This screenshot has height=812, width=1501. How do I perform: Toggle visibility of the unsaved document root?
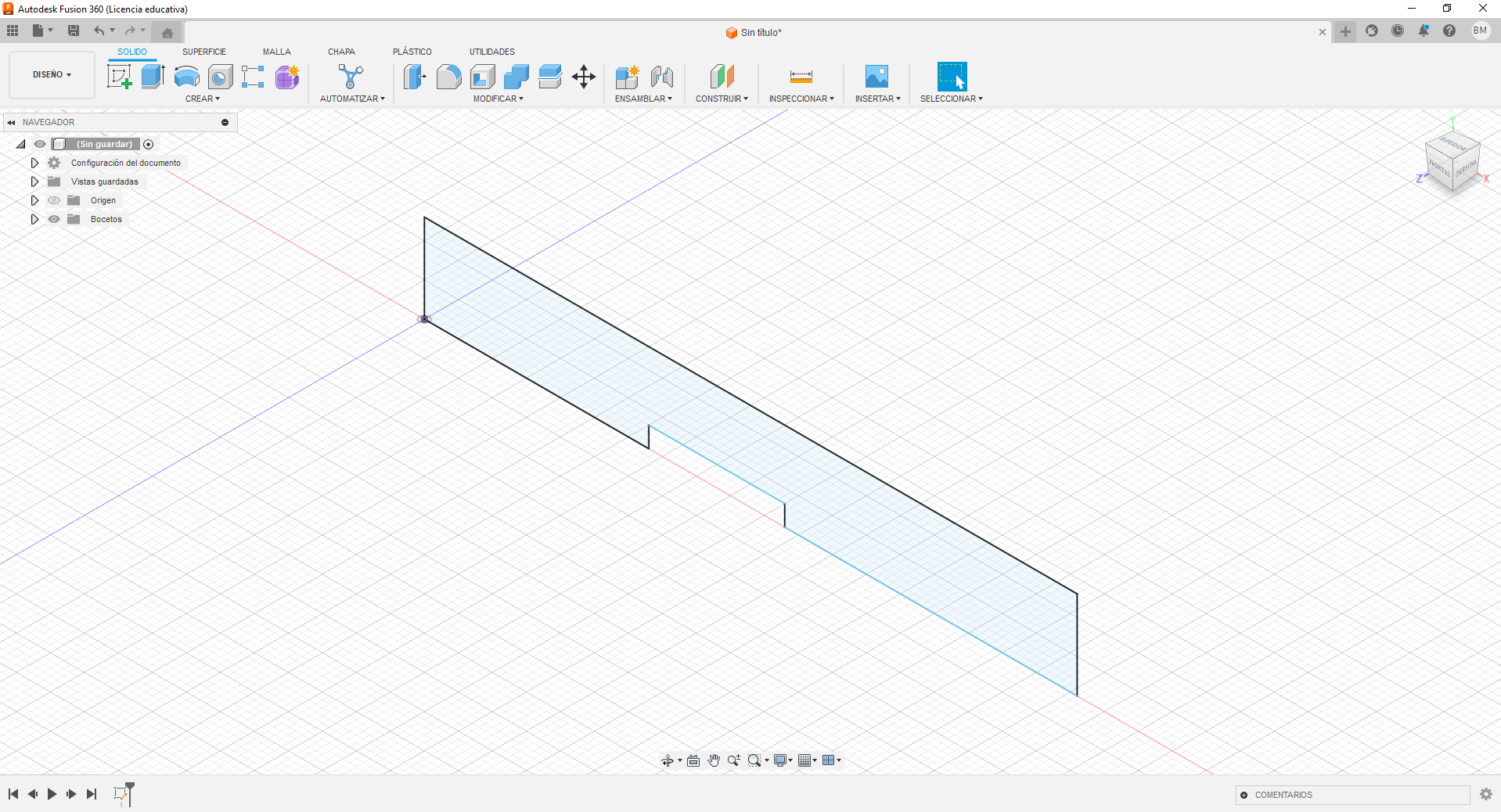point(40,144)
